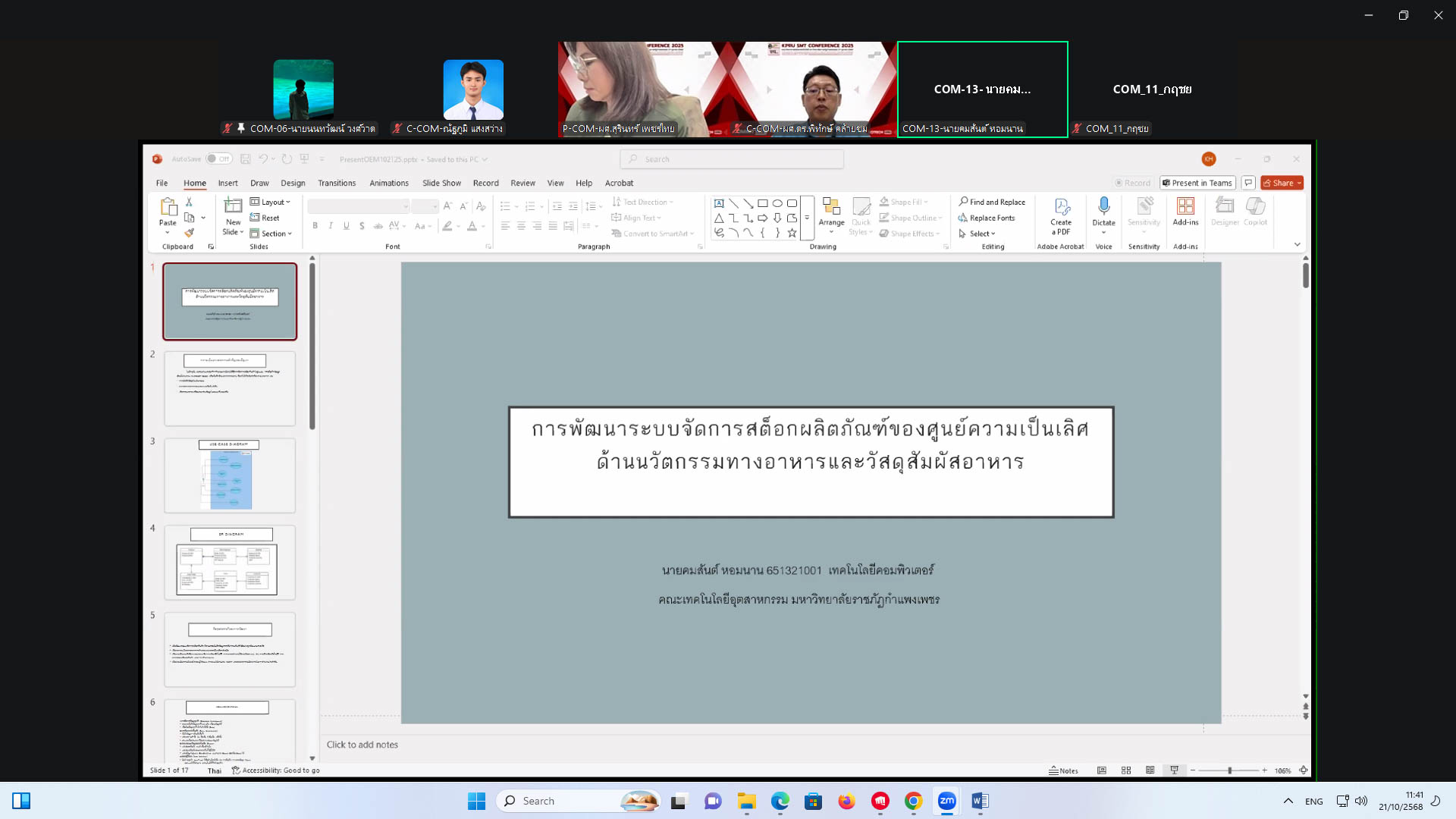
Task: Switch to Slide Sorter view icon
Action: pyautogui.click(x=1126, y=770)
